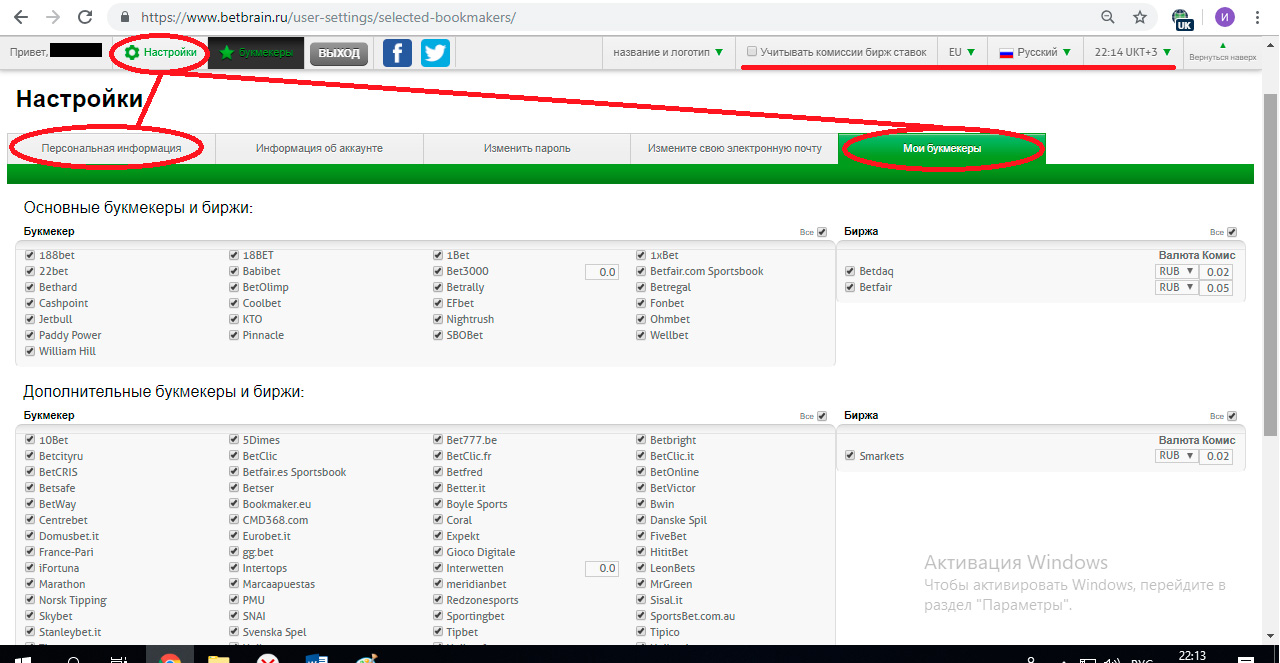
Task: Click the green star bookmakers icon
Action: [x=227, y=52]
